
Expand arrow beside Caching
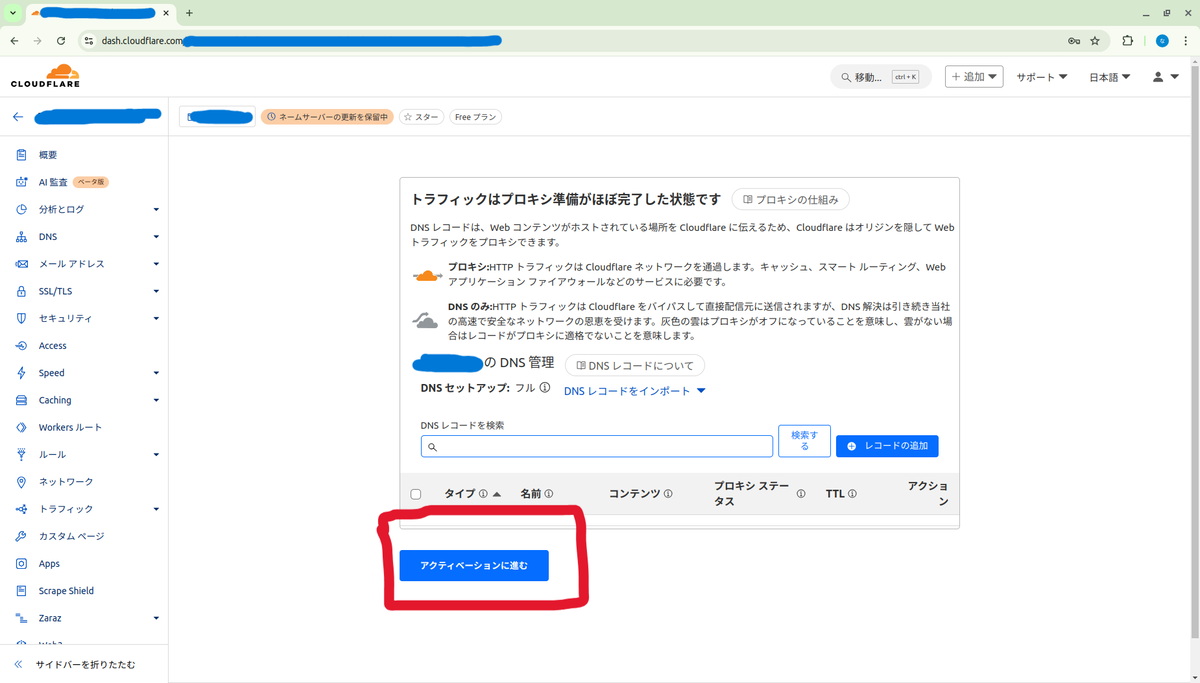point(156,401)
